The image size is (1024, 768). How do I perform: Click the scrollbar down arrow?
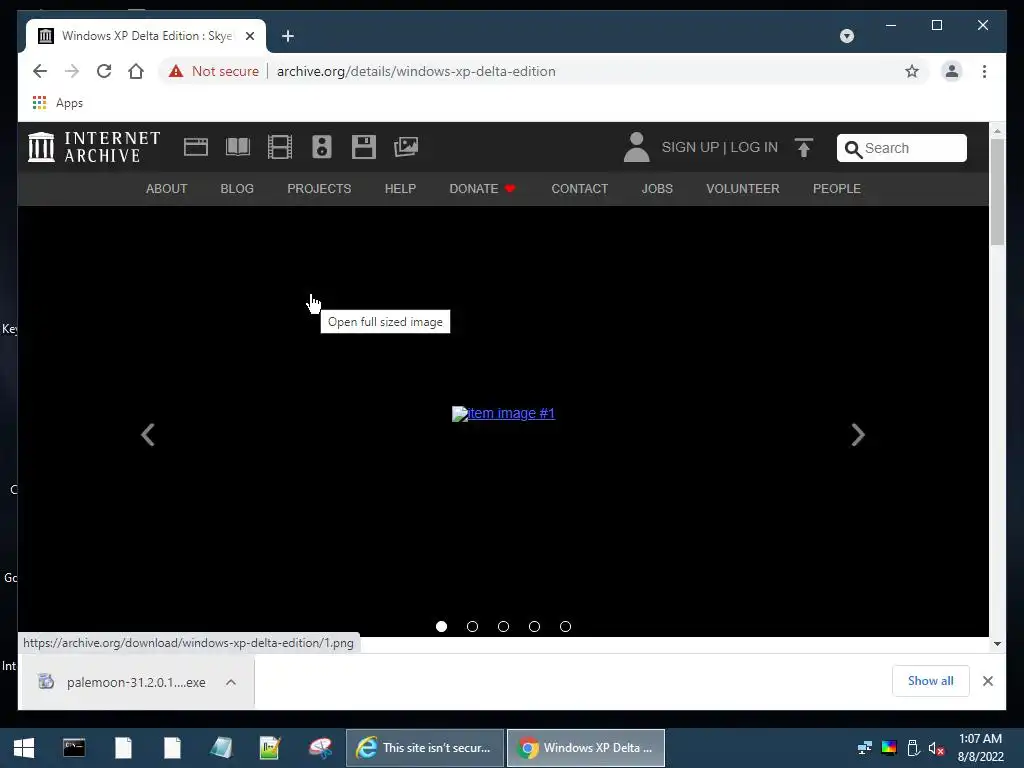coord(997,644)
